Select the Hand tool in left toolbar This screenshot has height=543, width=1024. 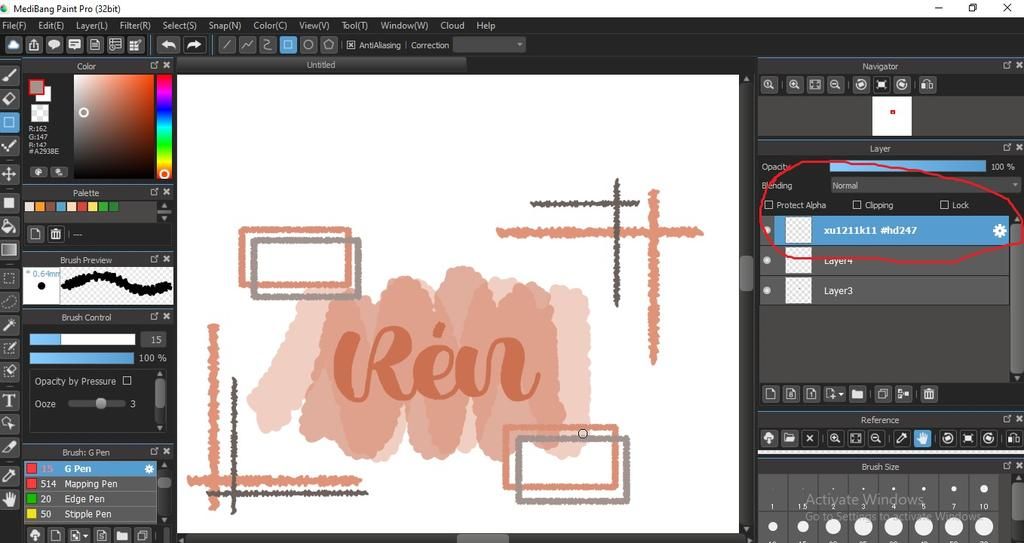click(x=9, y=500)
